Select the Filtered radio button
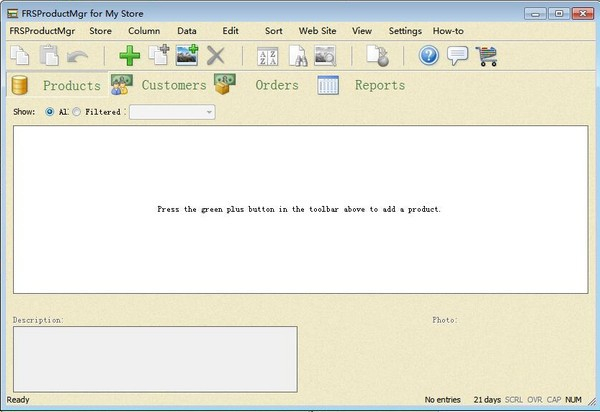600x412 pixels. 77,112
